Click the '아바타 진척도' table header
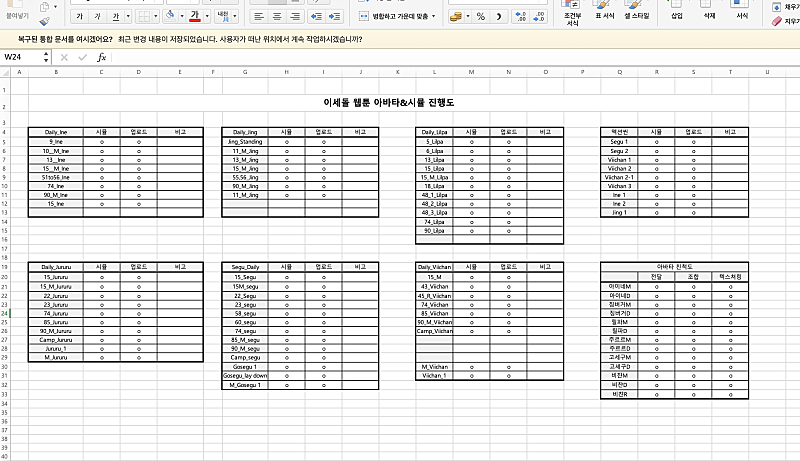The width and height of the screenshot is (800, 461). click(674, 267)
